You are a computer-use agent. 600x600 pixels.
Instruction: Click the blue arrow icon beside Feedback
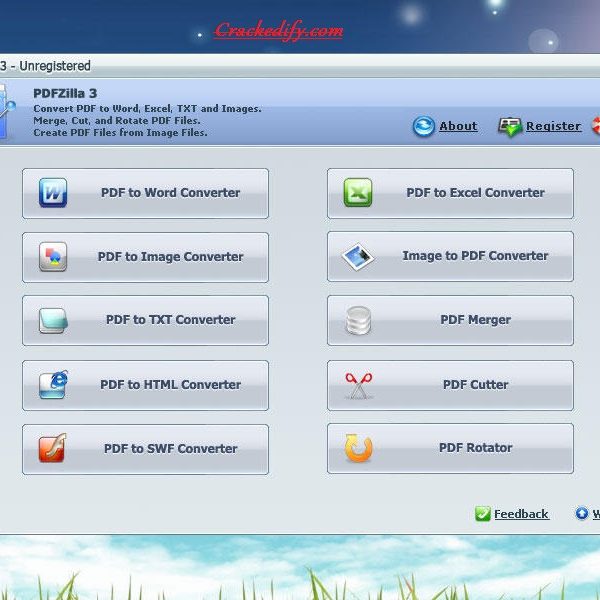(582, 514)
